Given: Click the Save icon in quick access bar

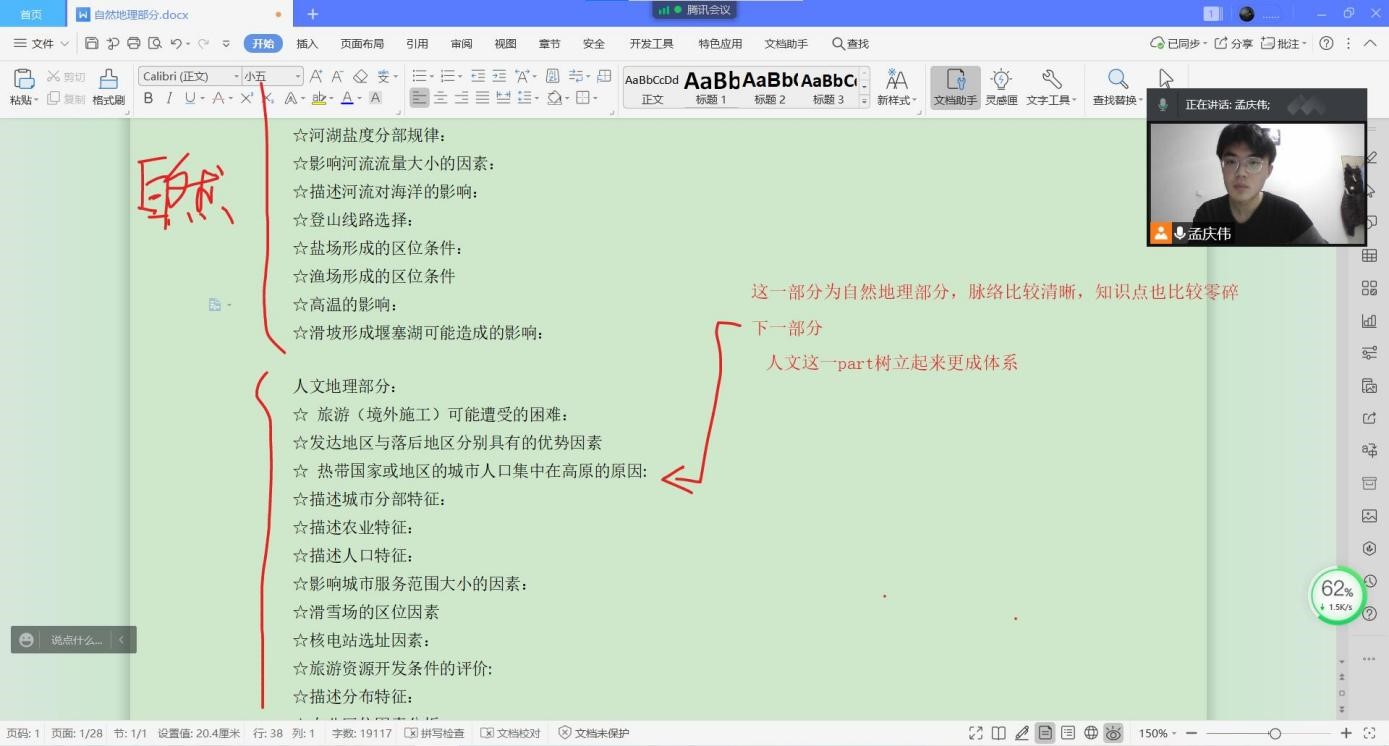Looking at the screenshot, I should [92, 44].
